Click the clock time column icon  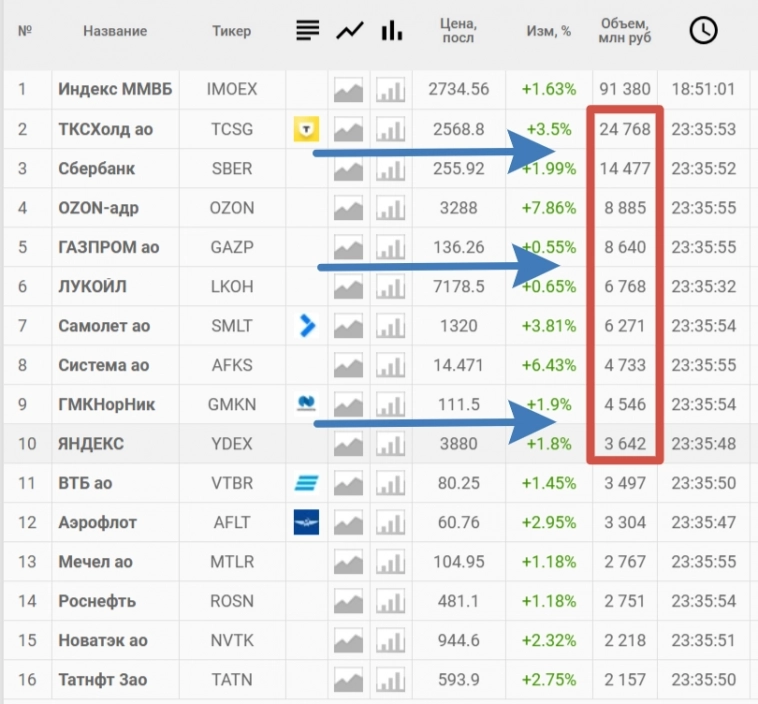(703, 31)
